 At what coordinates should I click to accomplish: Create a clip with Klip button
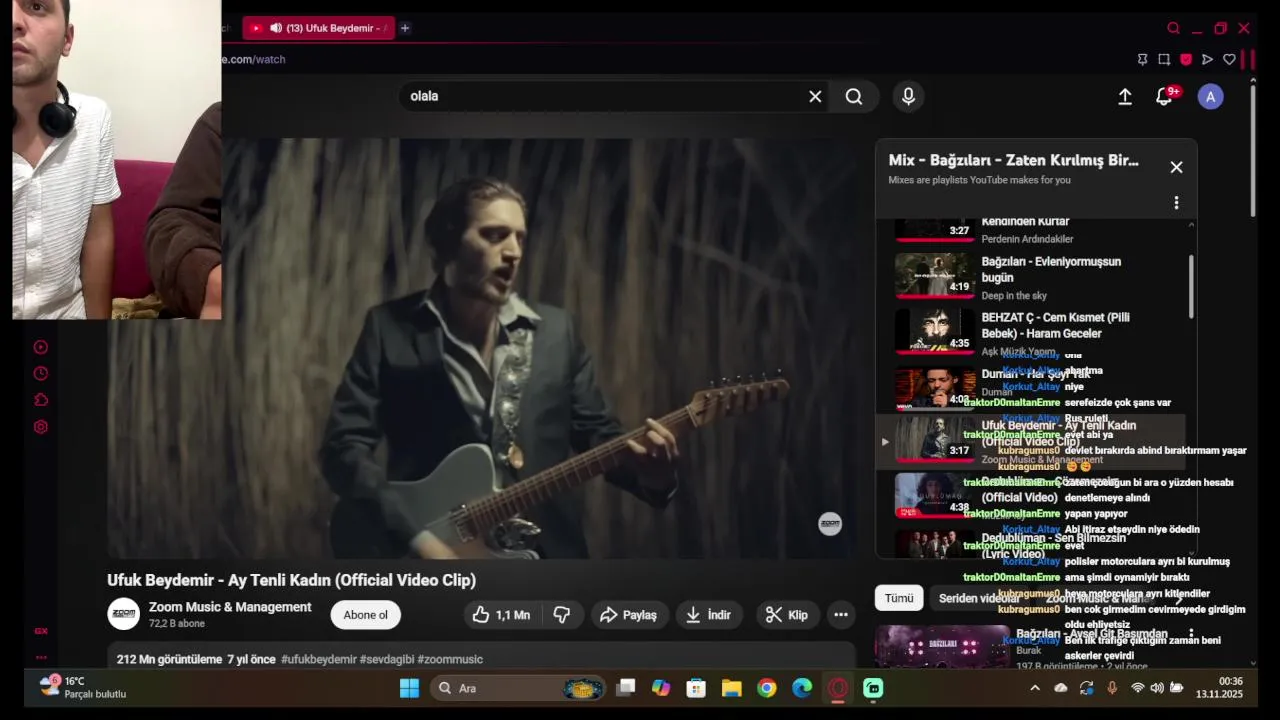click(x=786, y=615)
